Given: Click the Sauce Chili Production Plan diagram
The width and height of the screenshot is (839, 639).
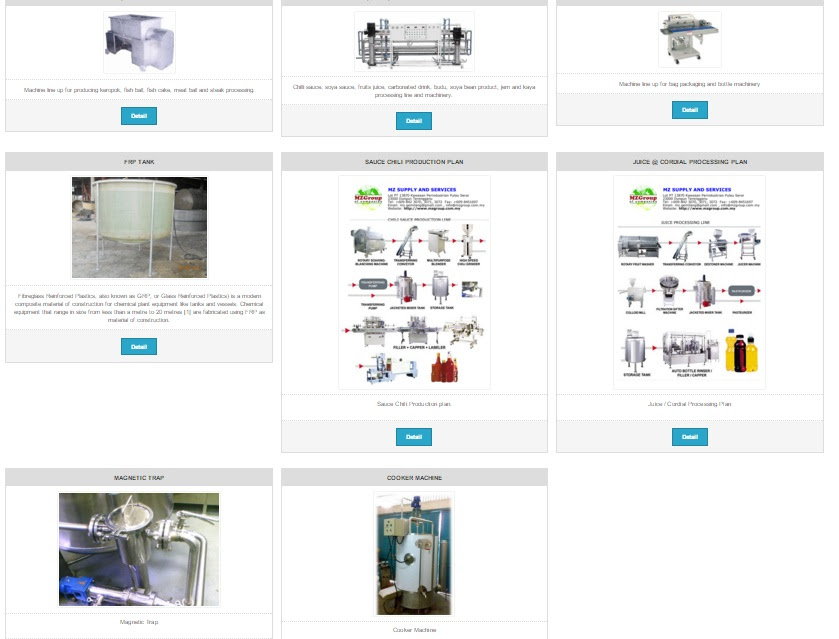Looking at the screenshot, I should (414, 282).
